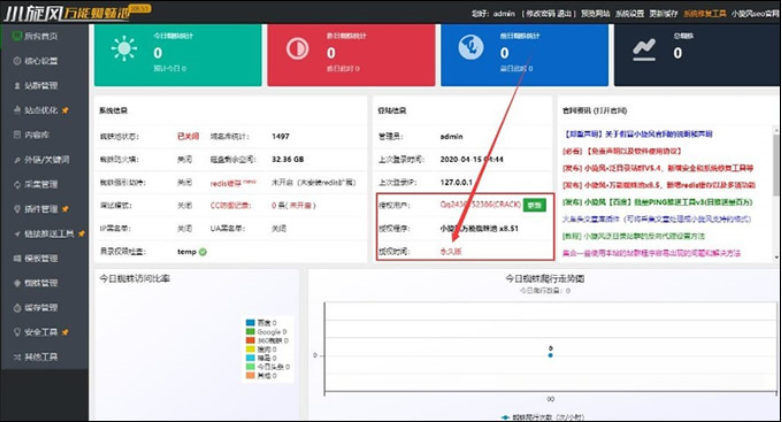Click the green checkmark icon beside temp
The image size is (782, 422).
pos(203,251)
